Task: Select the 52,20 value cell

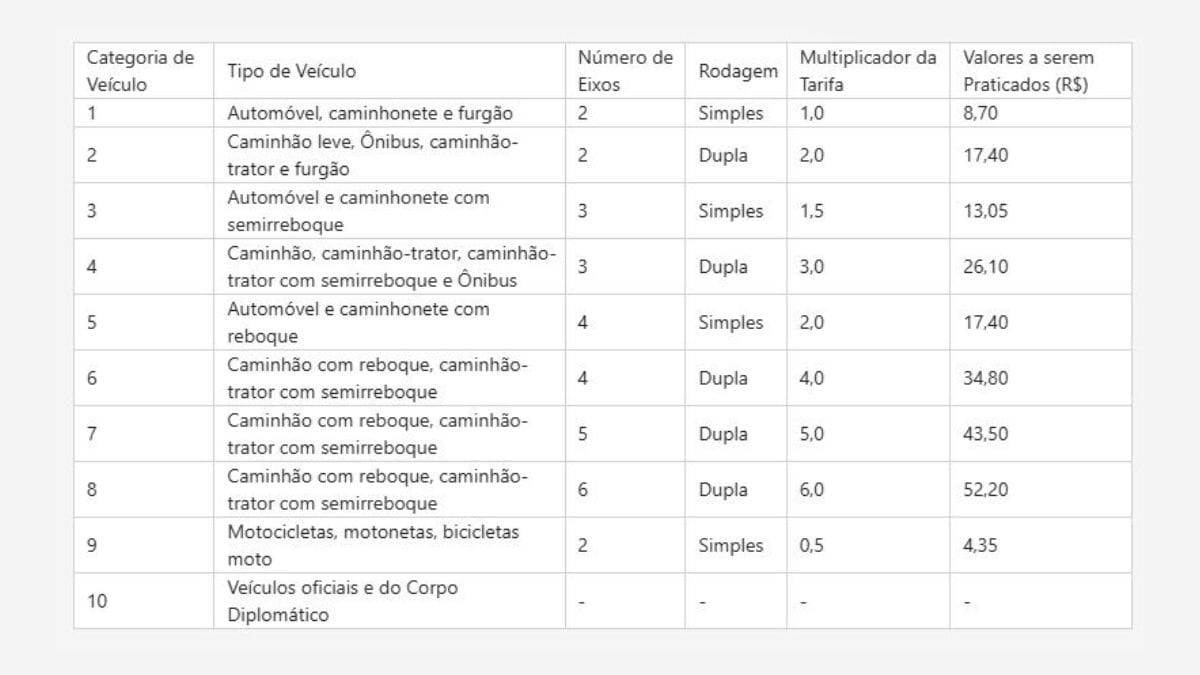Action: (985, 490)
